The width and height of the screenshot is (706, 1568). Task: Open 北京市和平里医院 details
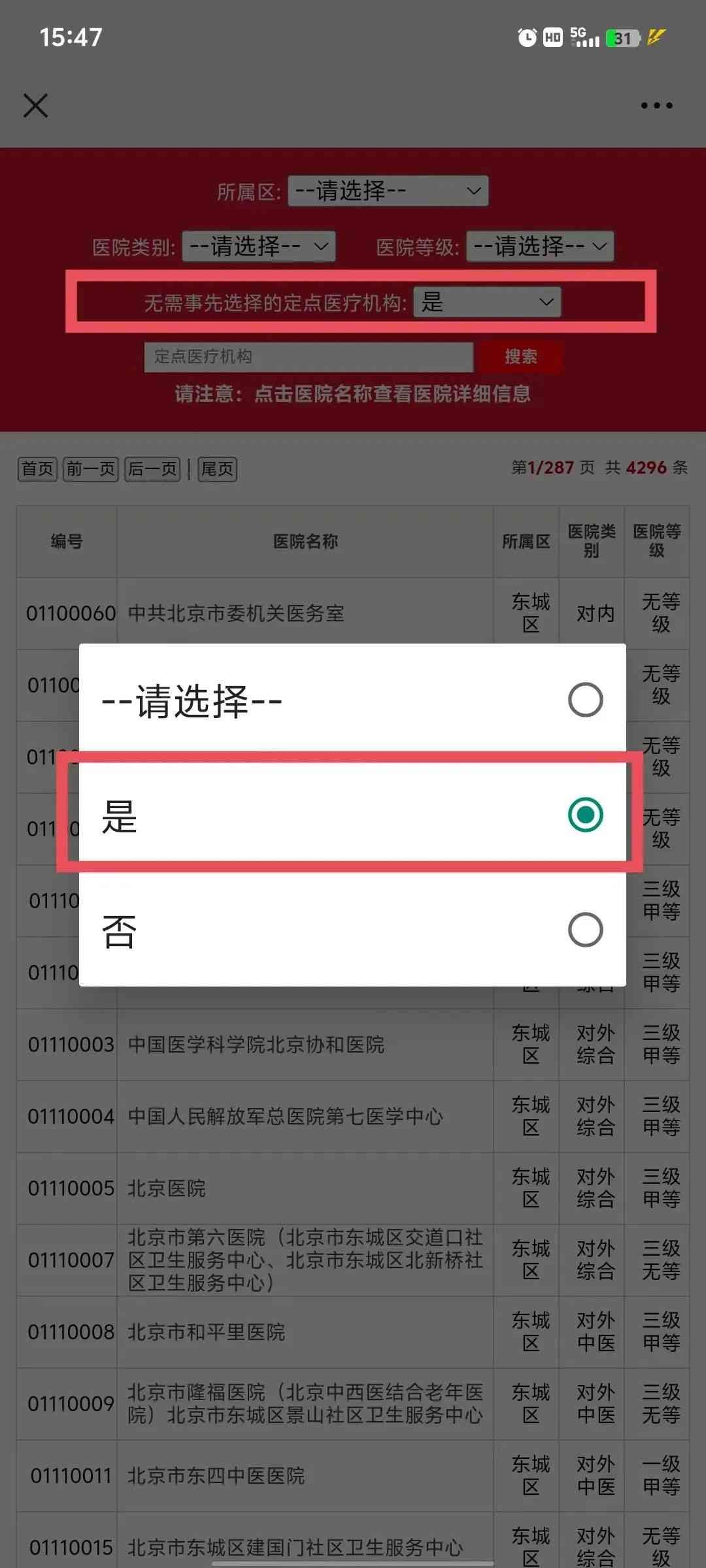click(207, 1332)
